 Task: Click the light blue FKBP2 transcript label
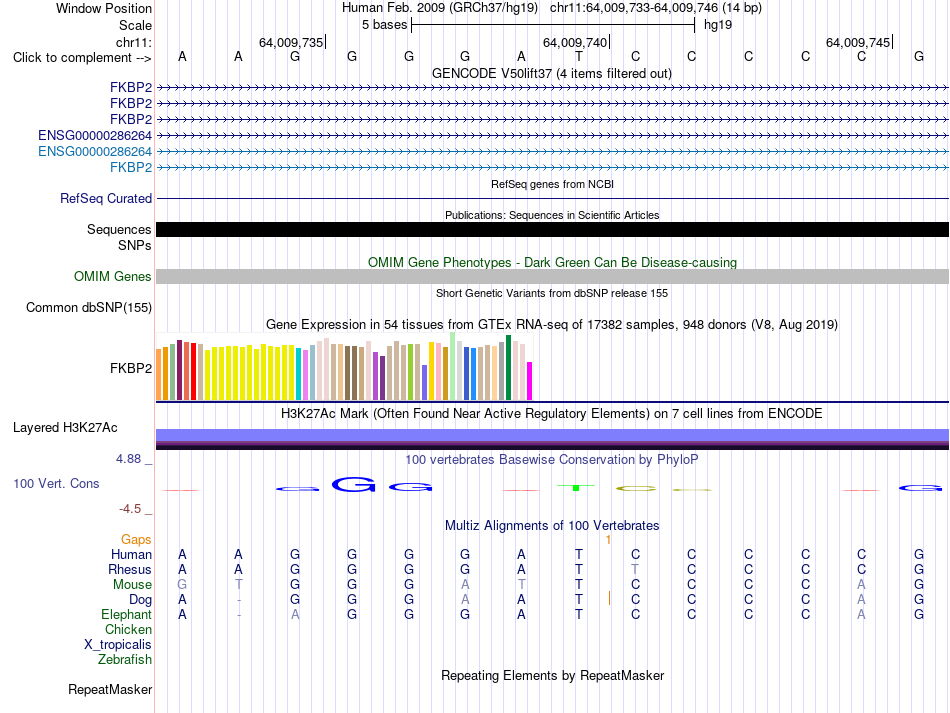click(131, 167)
